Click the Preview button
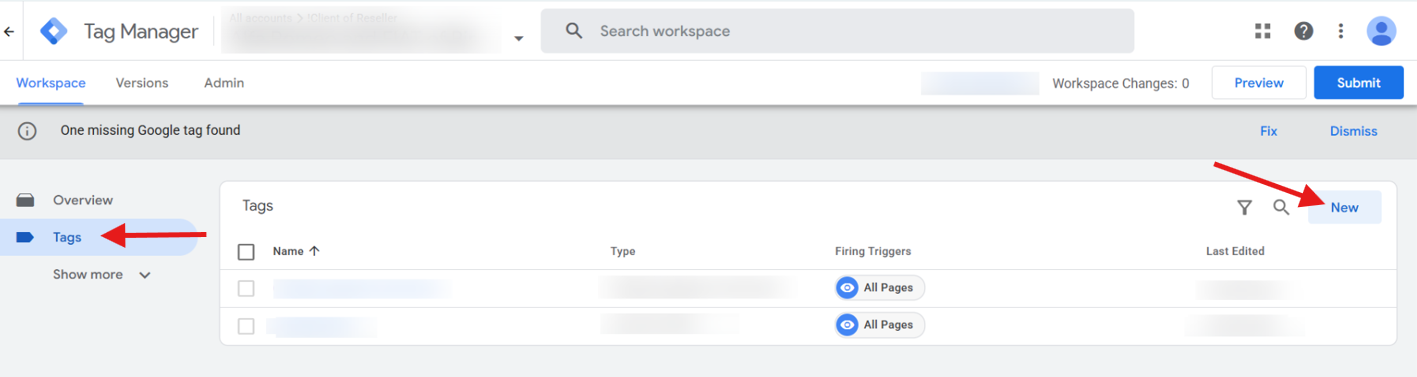 pos(1259,83)
